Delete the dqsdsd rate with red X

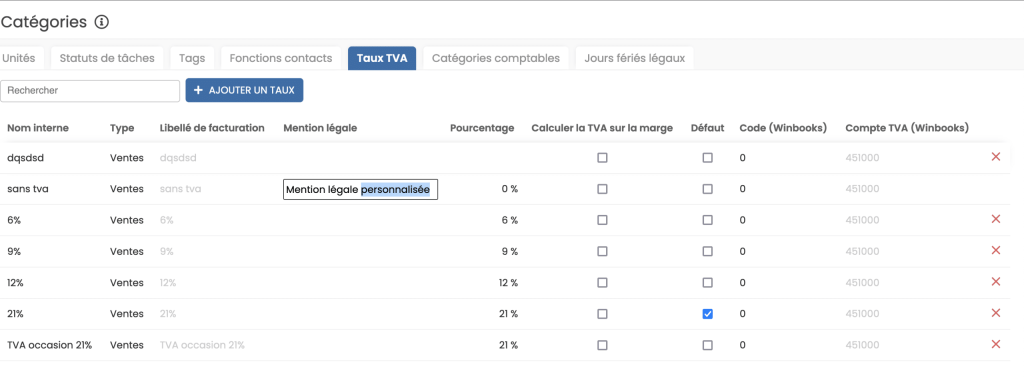[996, 157]
